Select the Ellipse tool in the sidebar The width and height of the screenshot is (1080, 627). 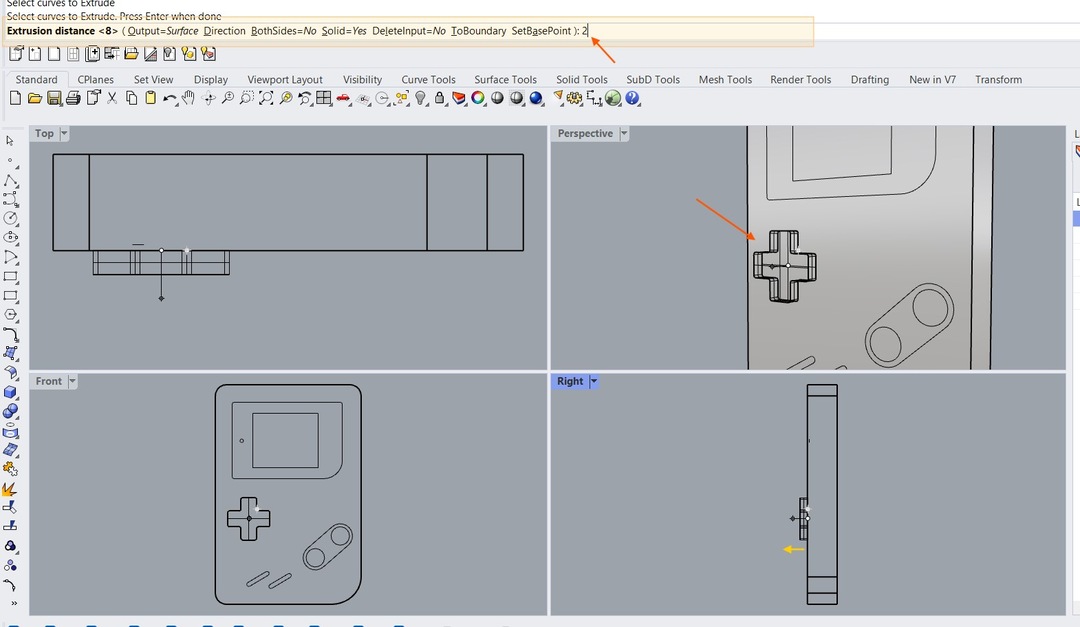click(10, 237)
